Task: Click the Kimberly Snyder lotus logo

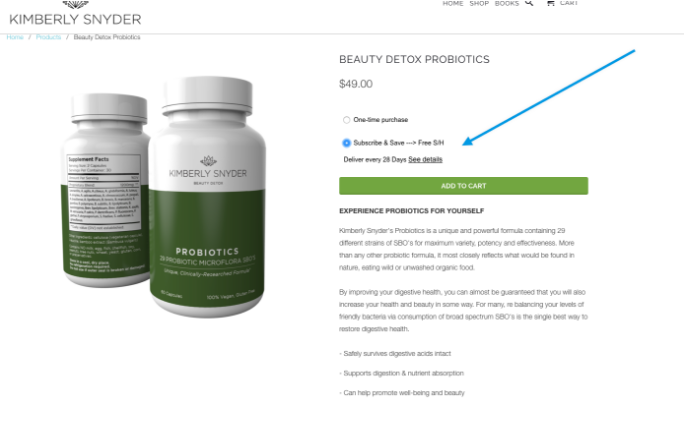Action: pos(75,4)
